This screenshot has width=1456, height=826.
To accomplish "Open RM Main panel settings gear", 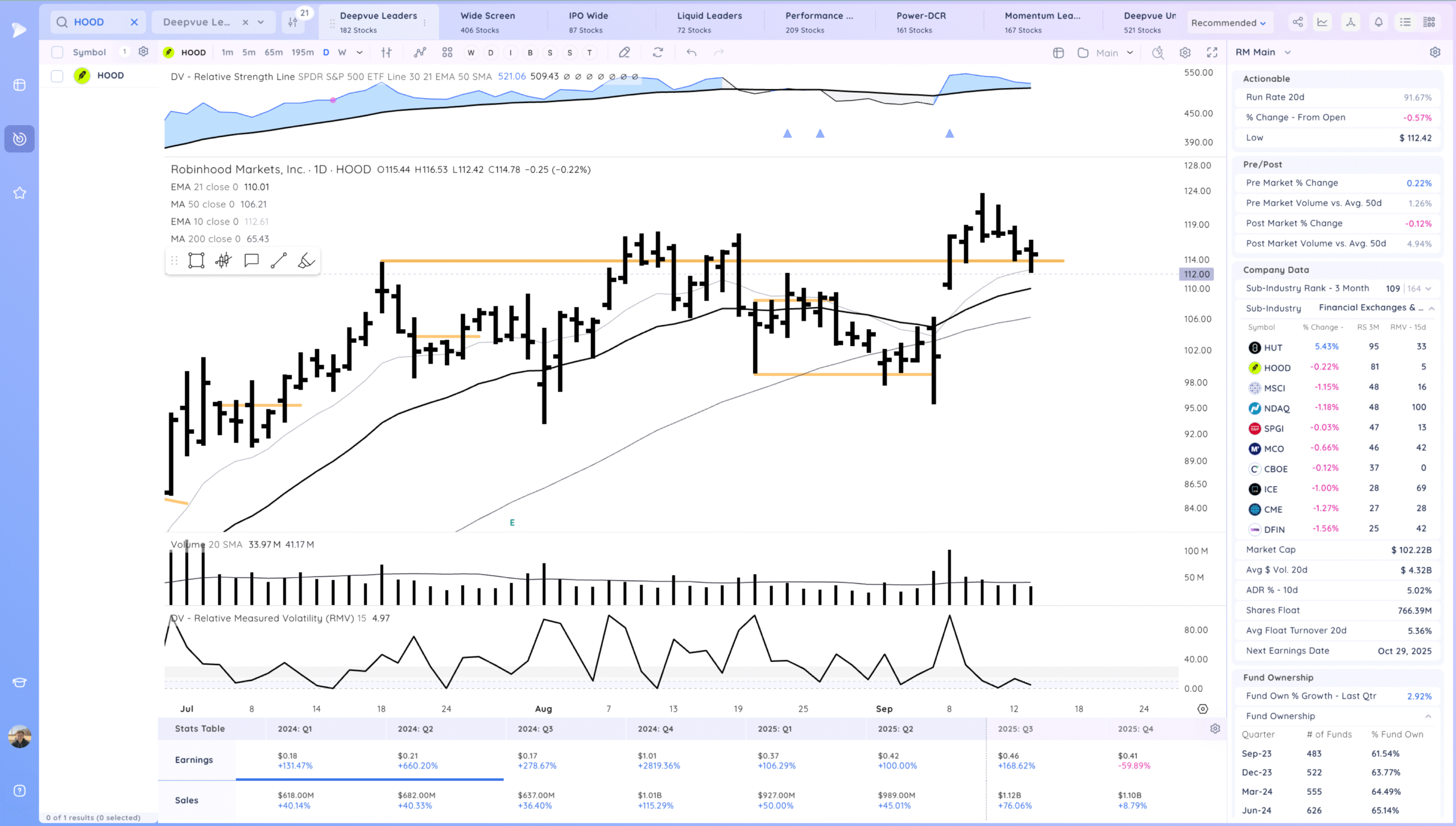I will click(x=1435, y=52).
